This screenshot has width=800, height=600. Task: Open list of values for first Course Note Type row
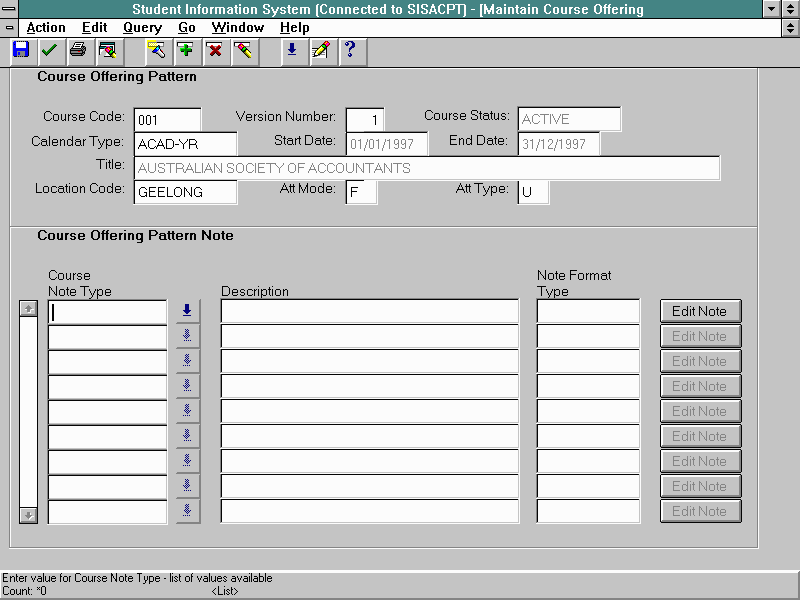click(187, 311)
